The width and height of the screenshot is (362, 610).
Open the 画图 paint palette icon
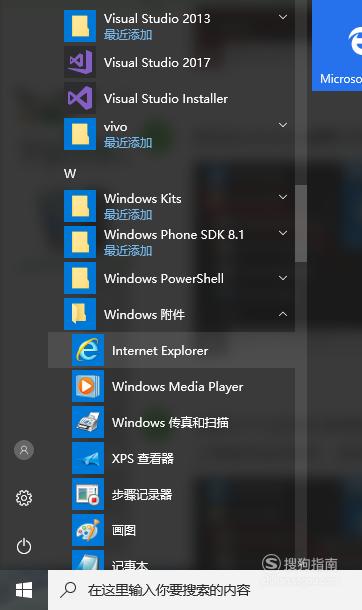tap(88, 530)
